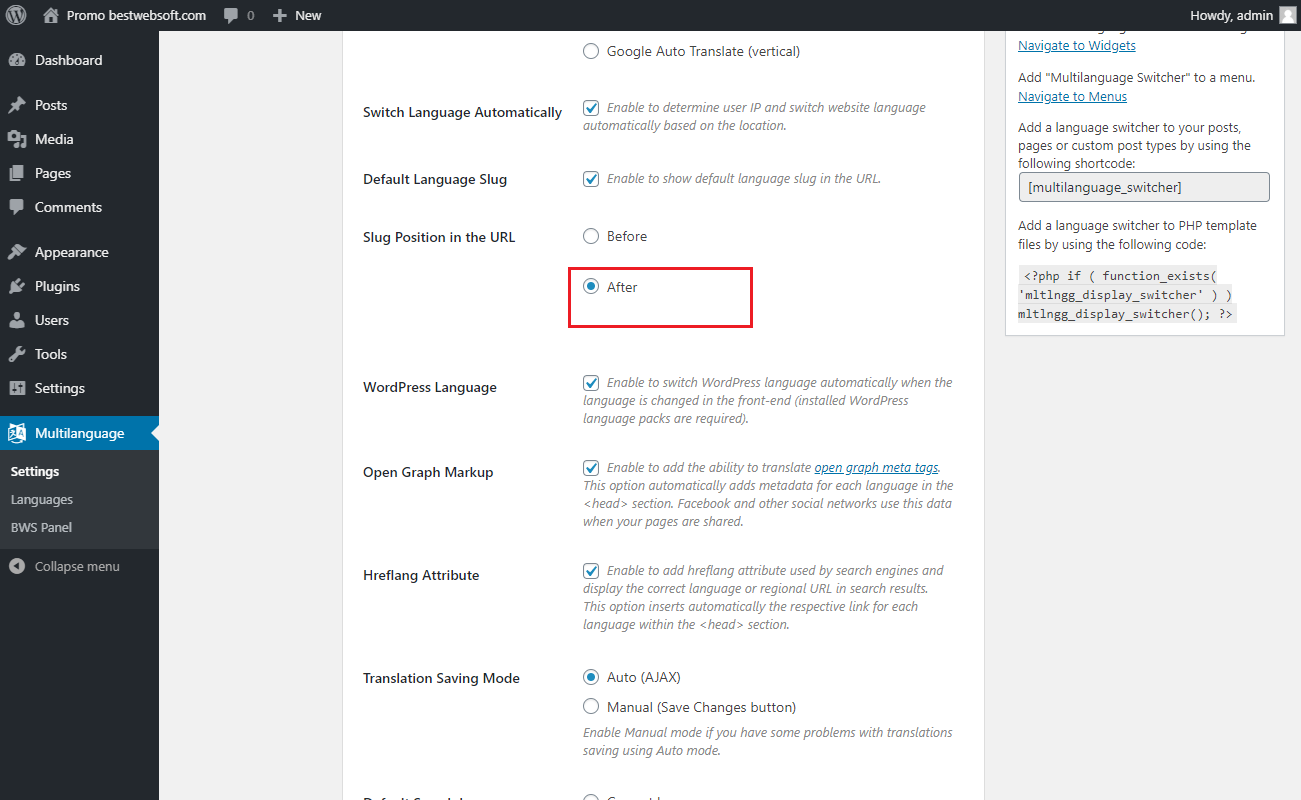The width and height of the screenshot is (1301, 800).
Task: Open the Plugins menu
Action: click(79, 286)
